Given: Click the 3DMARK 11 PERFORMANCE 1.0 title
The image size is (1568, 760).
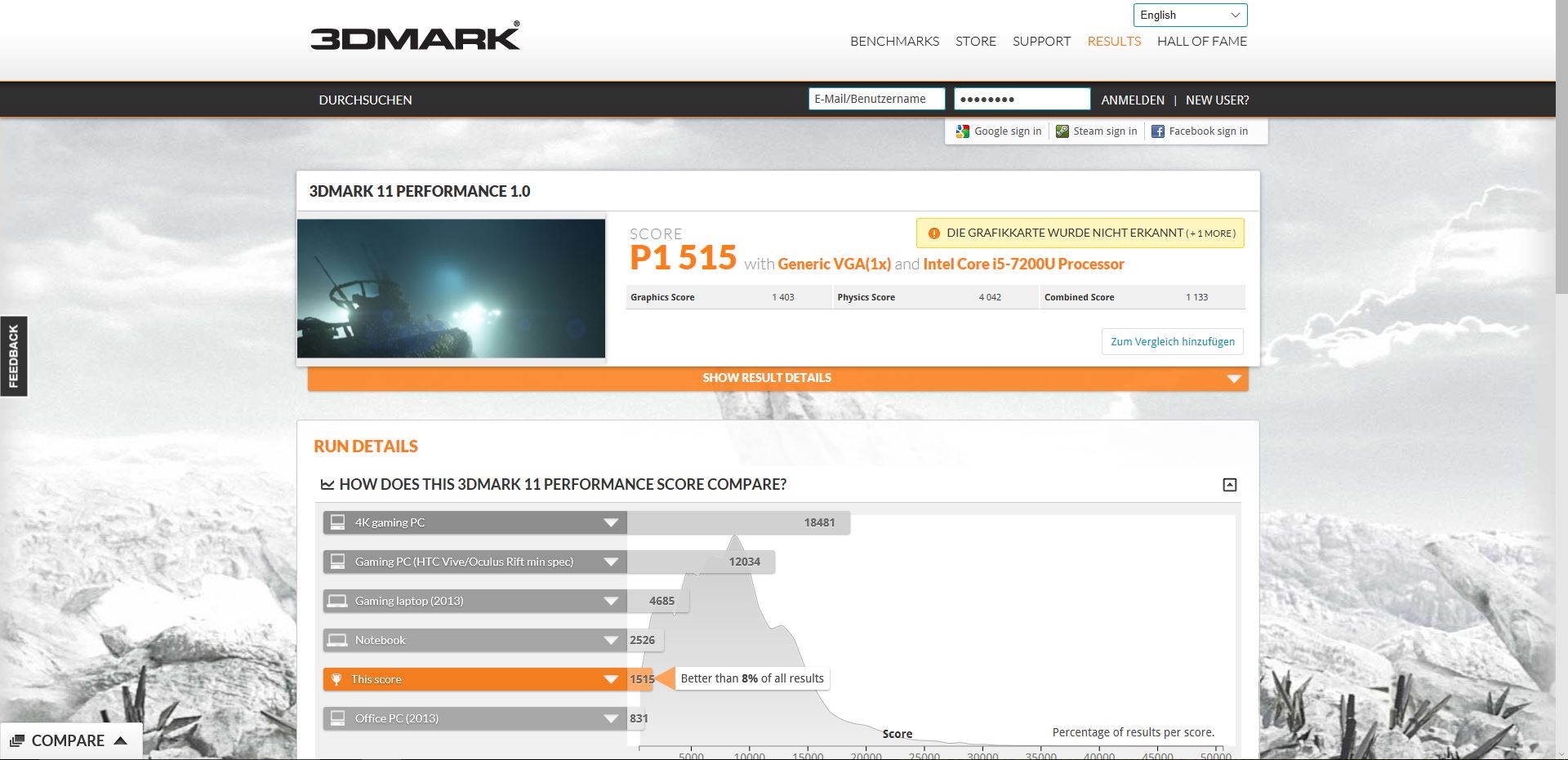Looking at the screenshot, I should [420, 191].
